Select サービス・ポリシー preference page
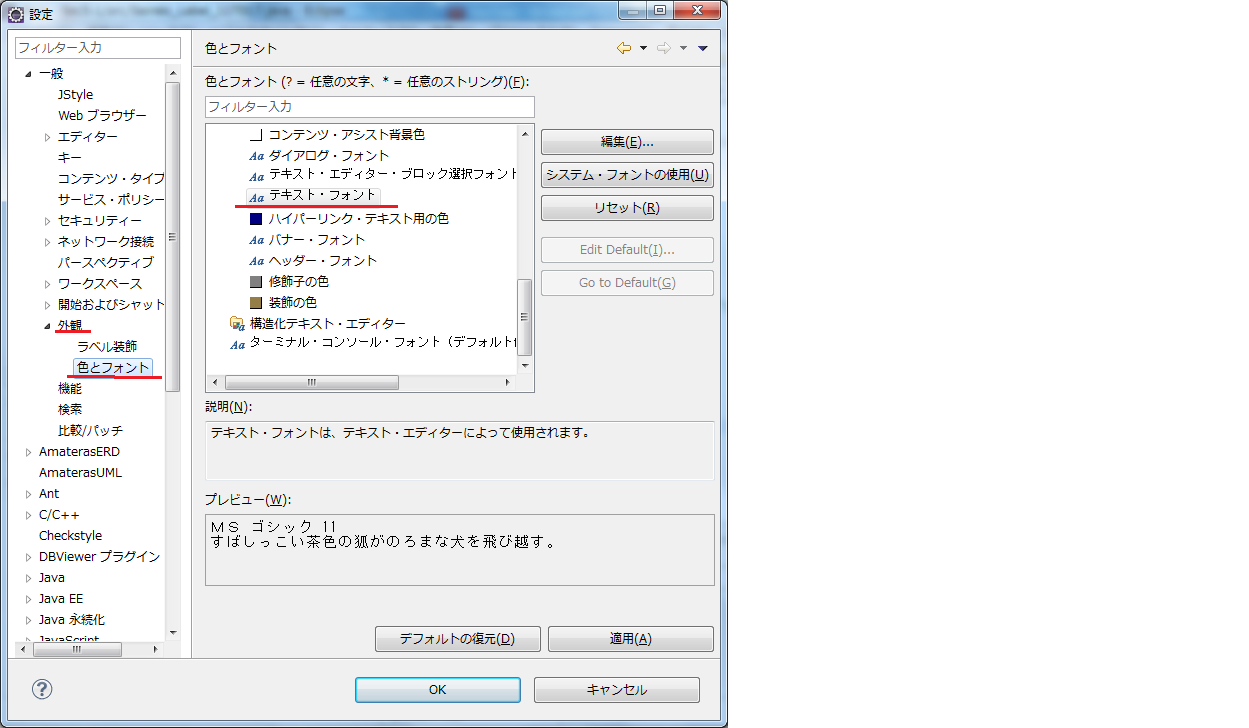Screen dimensions: 1249x728 coord(110,200)
